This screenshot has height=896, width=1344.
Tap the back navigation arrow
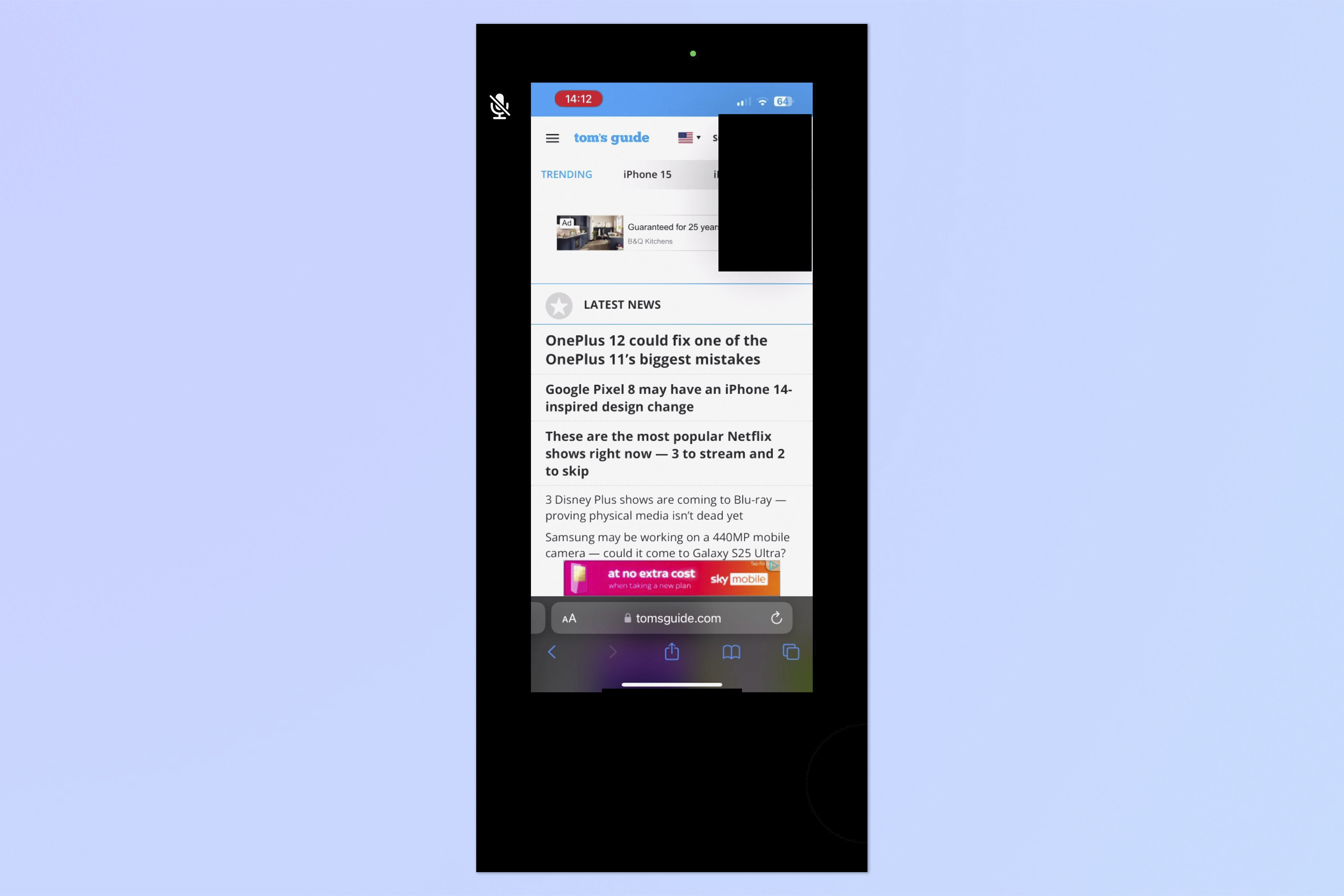pyautogui.click(x=551, y=652)
